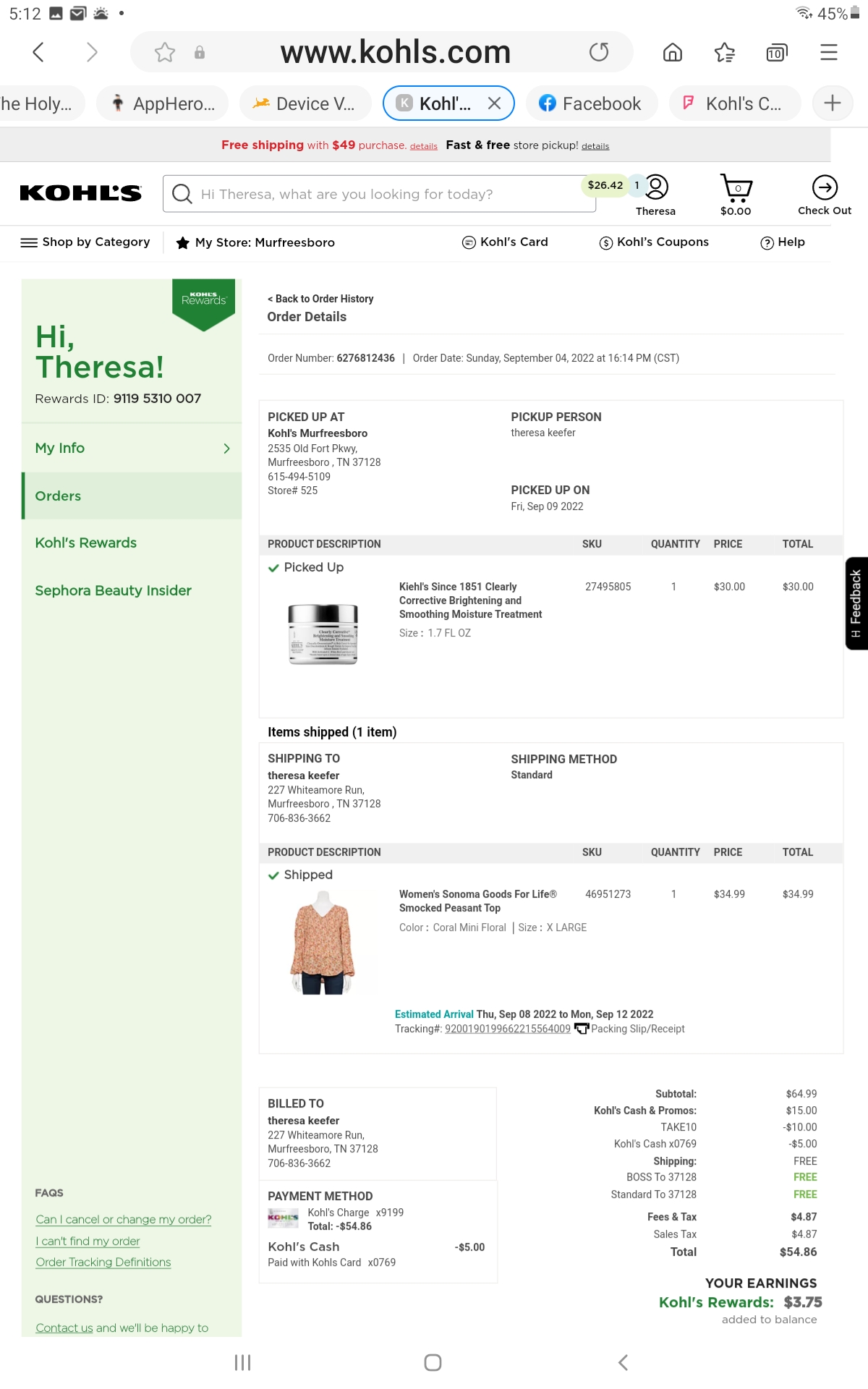This screenshot has width=868, height=1389.
Task: Click the Kohl's logo
Action: [81, 192]
